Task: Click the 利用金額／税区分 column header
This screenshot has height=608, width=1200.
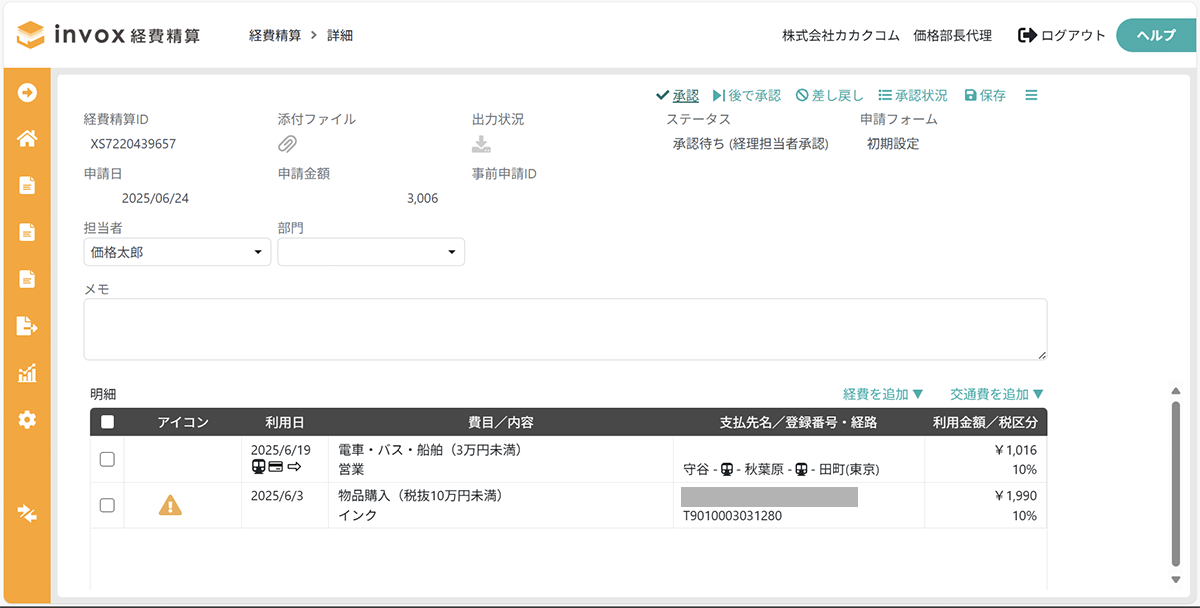Action: 985,422
